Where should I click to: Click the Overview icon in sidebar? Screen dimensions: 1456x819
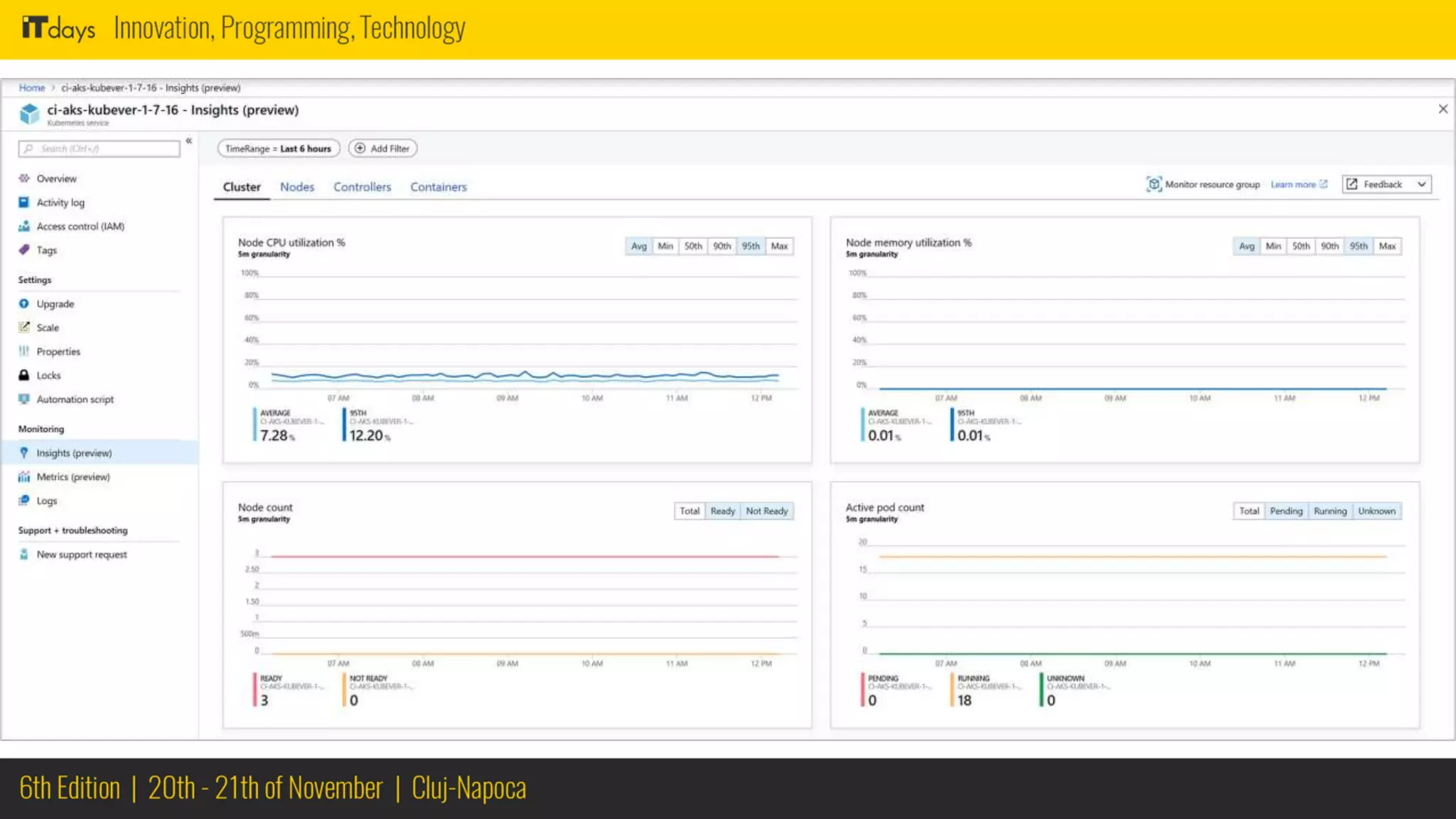tap(24, 178)
